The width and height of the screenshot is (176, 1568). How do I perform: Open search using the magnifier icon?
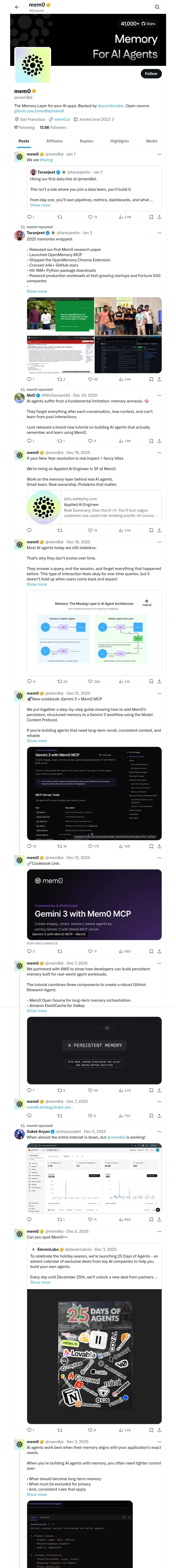click(x=157, y=7)
